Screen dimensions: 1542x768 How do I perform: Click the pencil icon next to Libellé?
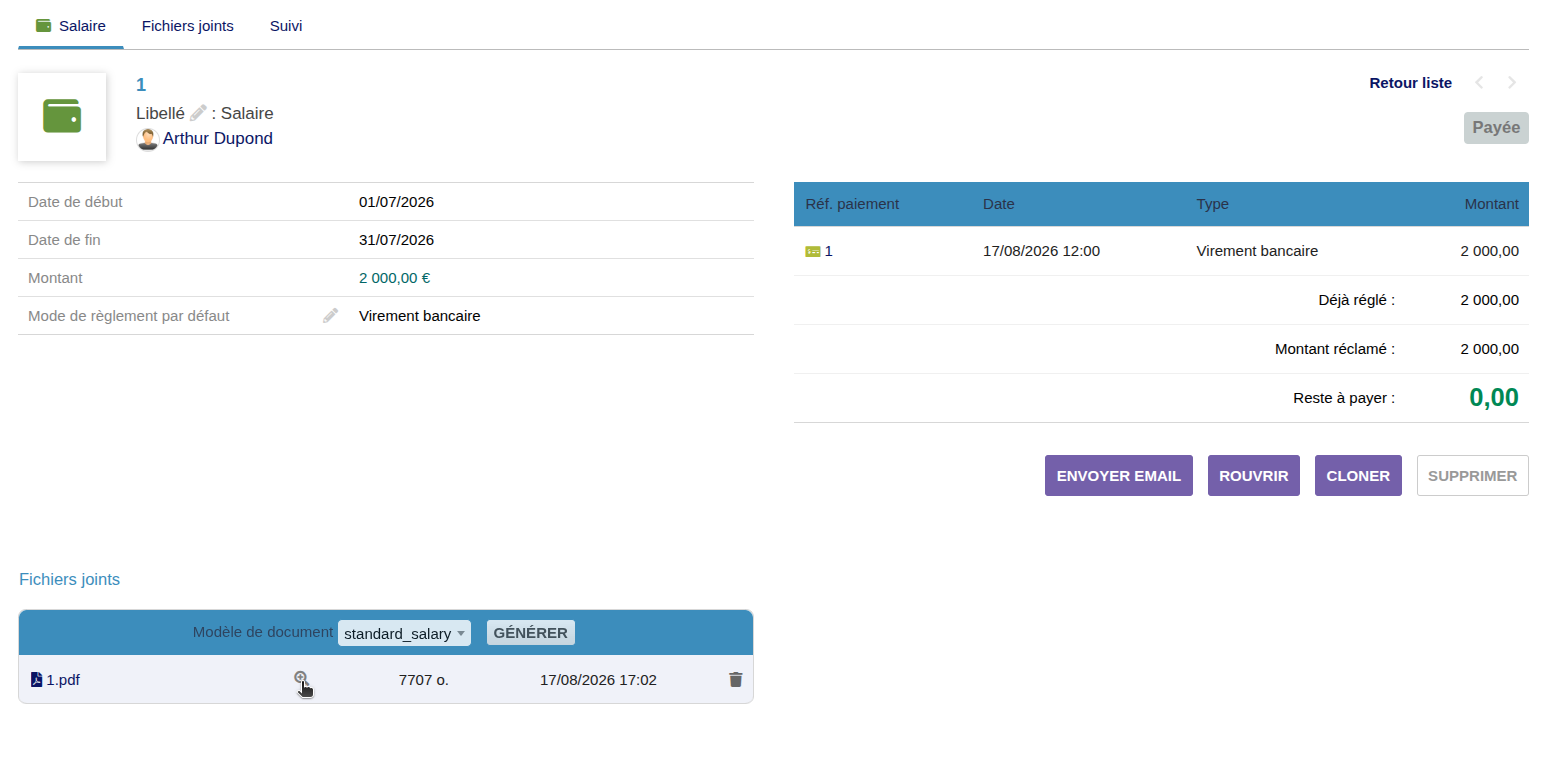click(198, 113)
